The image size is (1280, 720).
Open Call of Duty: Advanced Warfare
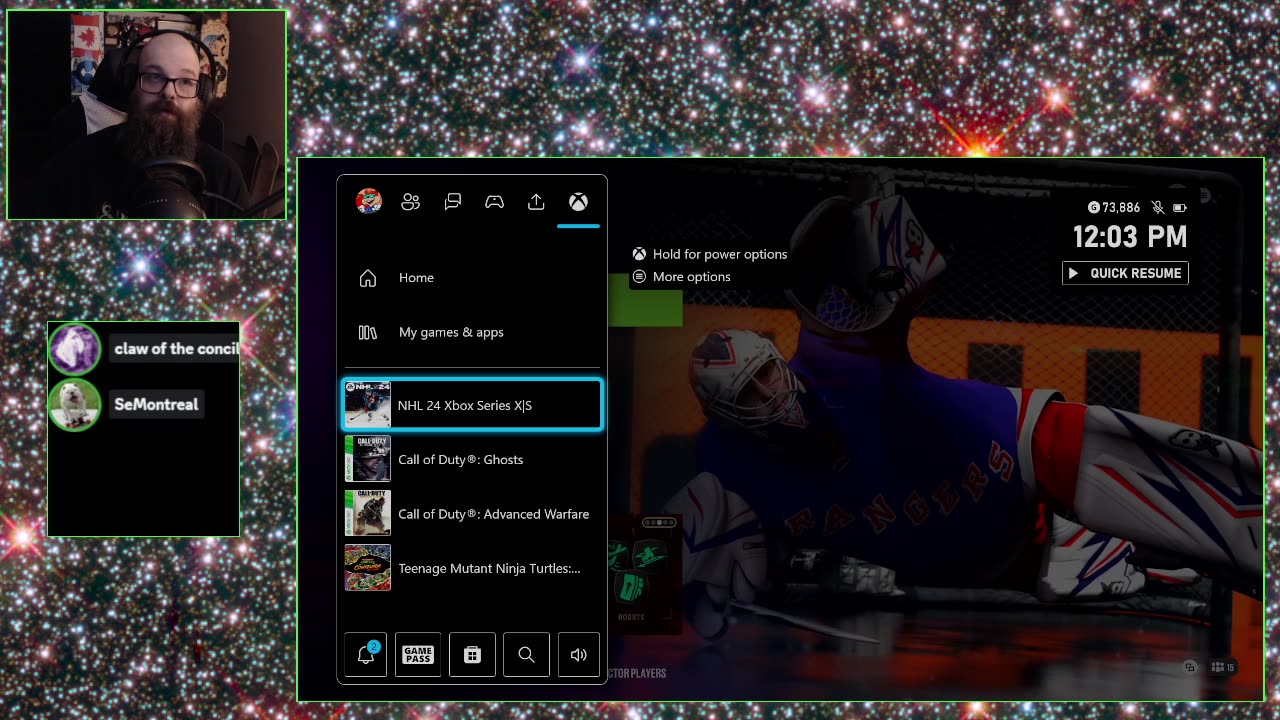tap(472, 514)
